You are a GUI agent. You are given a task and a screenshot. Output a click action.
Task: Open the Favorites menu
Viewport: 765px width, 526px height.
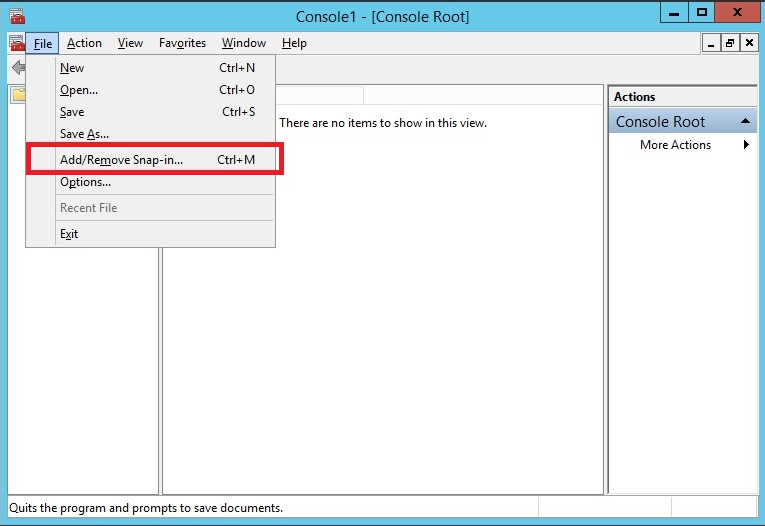pos(182,43)
